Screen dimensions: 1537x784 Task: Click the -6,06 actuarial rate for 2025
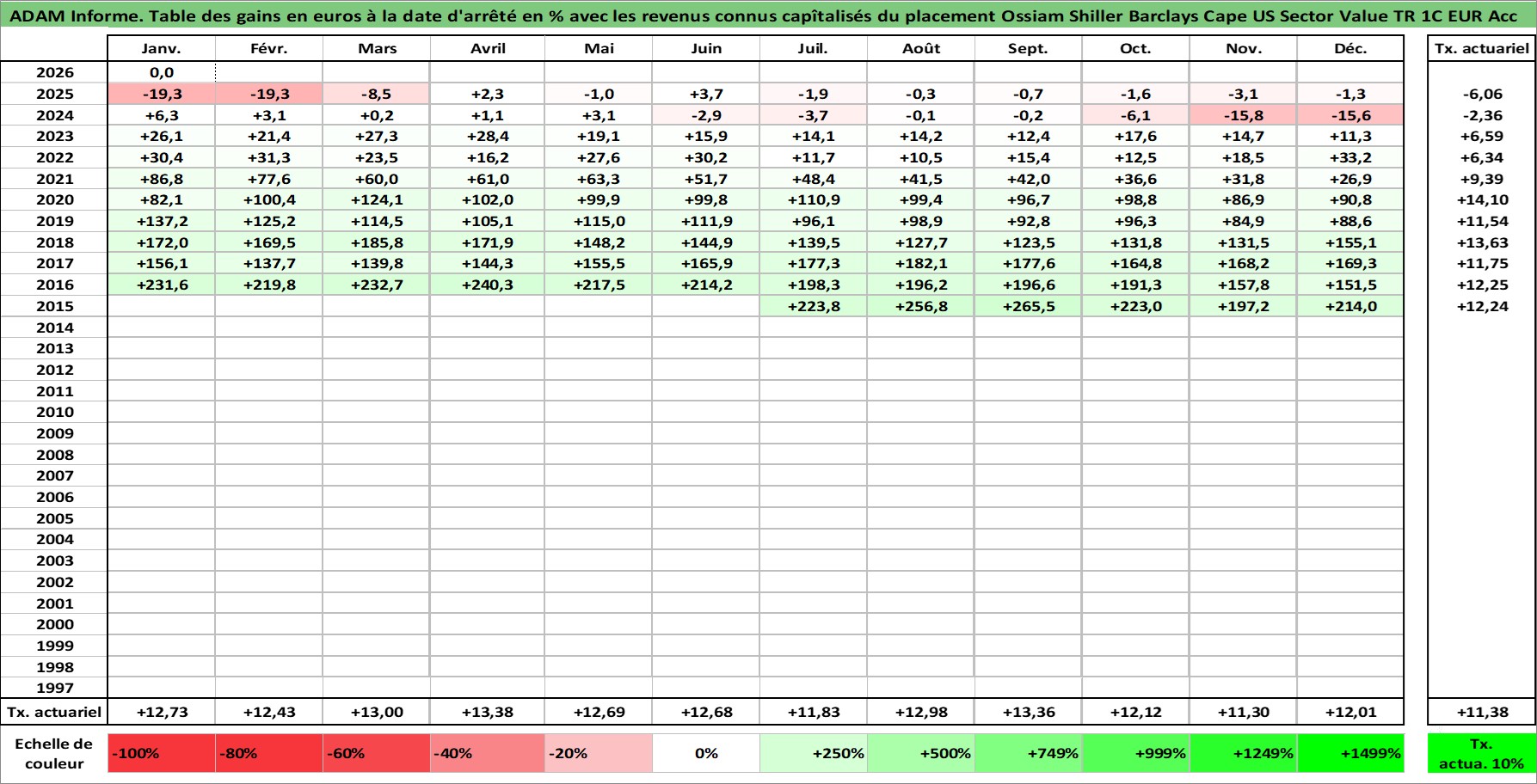[x=1482, y=94]
